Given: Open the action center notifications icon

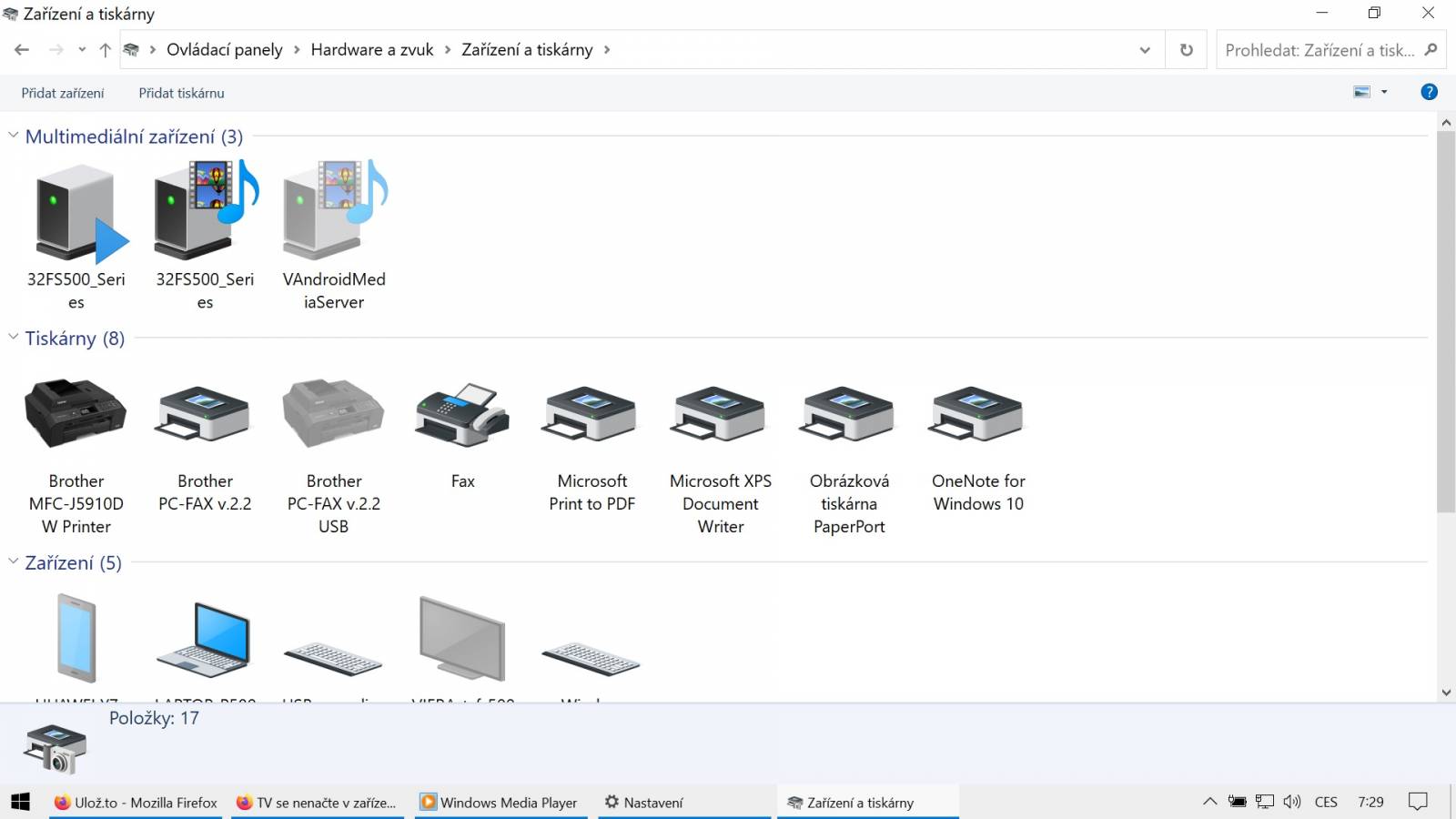Looking at the screenshot, I should [x=1418, y=802].
